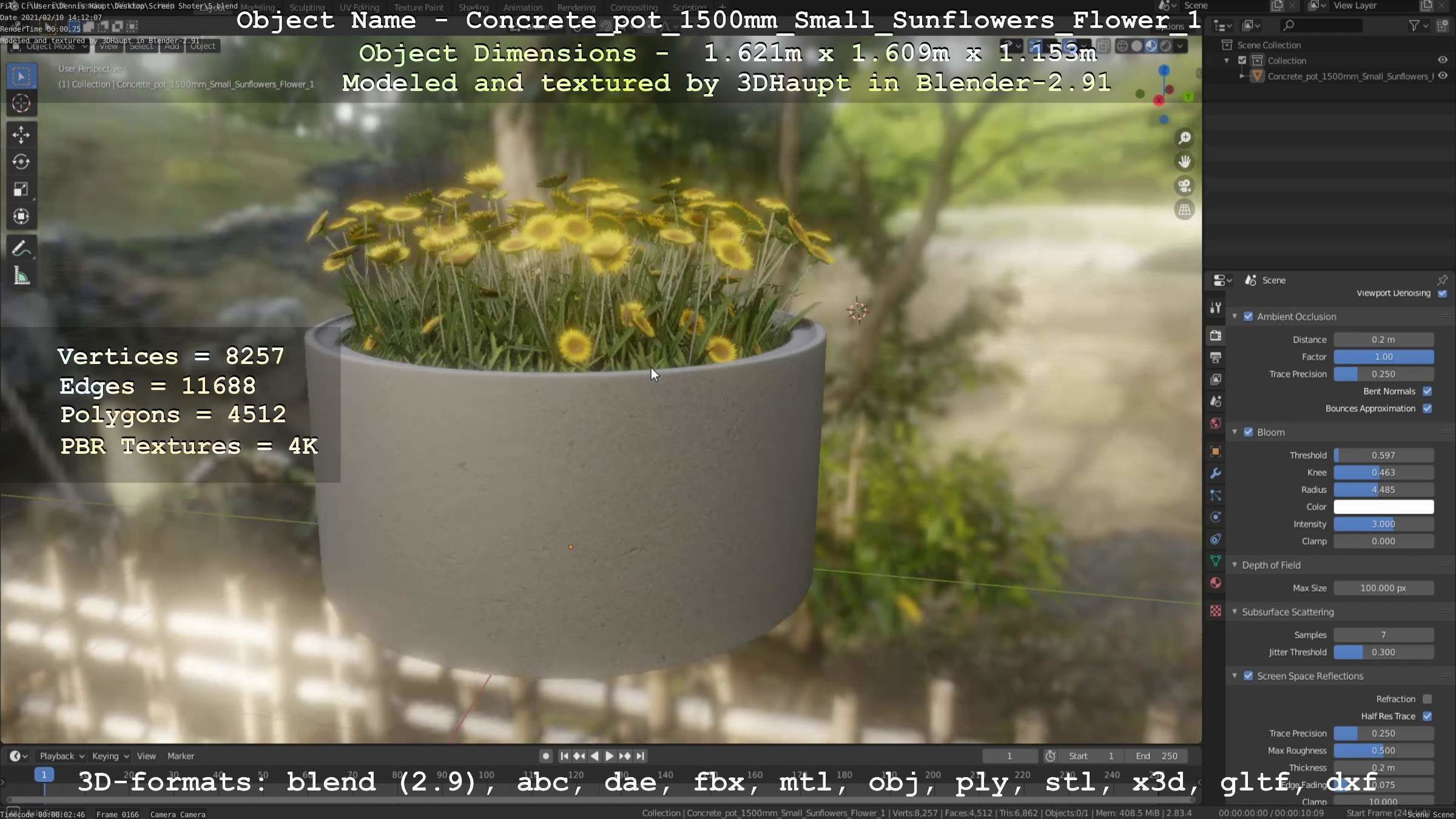The height and width of the screenshot is (819, 1456).
Task: Click the viewport pan hand icon
Action: (1184, 161)
